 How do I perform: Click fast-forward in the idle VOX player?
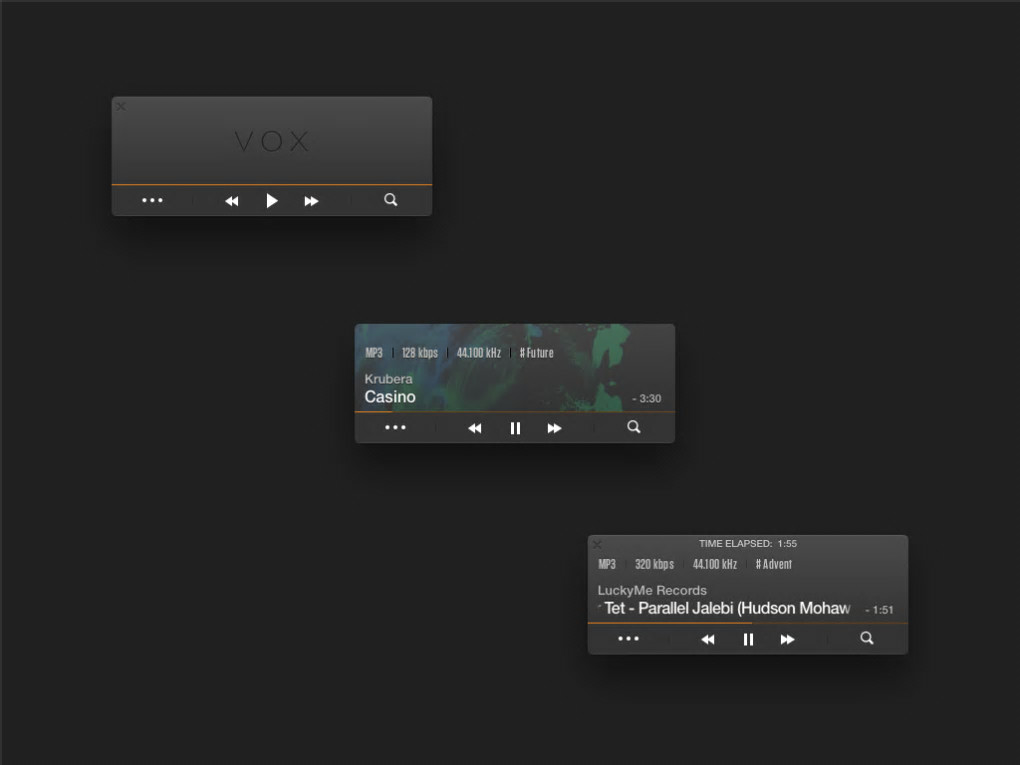click(x=312, y=201)
